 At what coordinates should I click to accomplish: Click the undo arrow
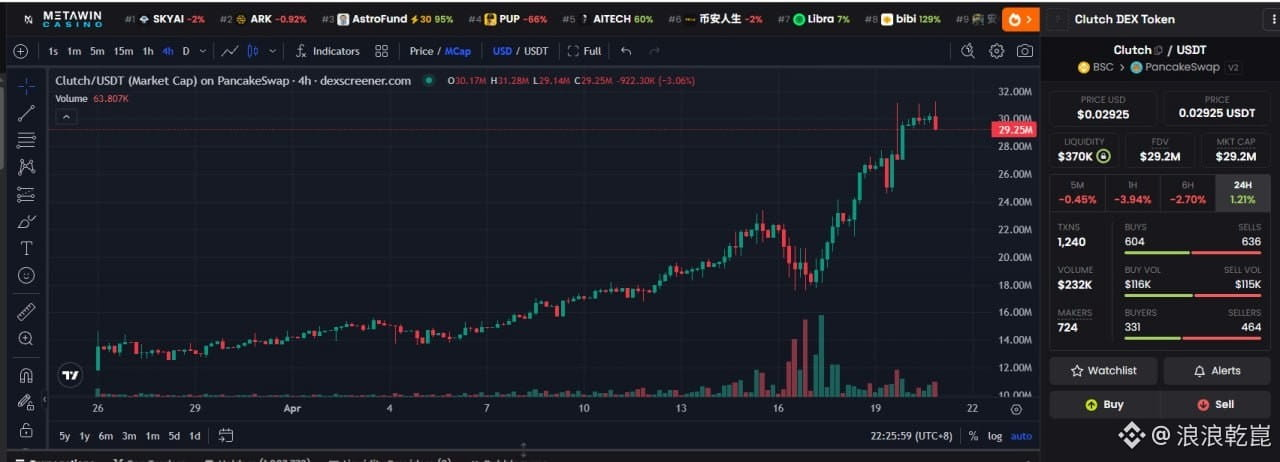[626, 51]
